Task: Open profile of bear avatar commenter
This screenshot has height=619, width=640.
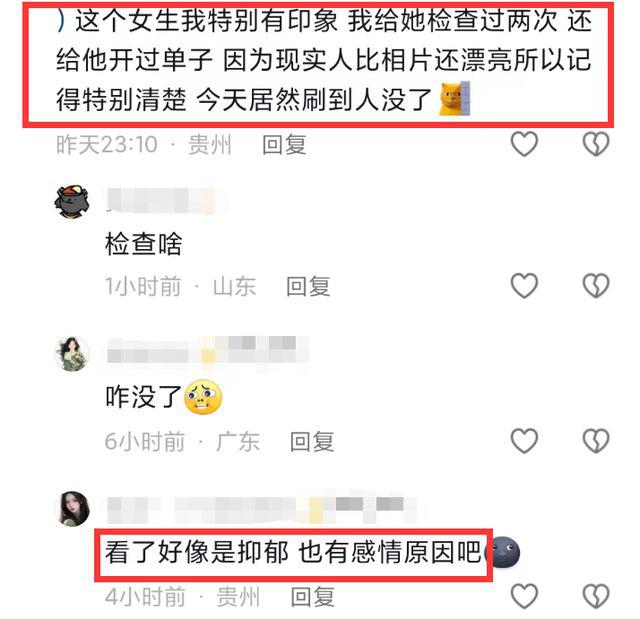Action: click(x=72, y=201)
